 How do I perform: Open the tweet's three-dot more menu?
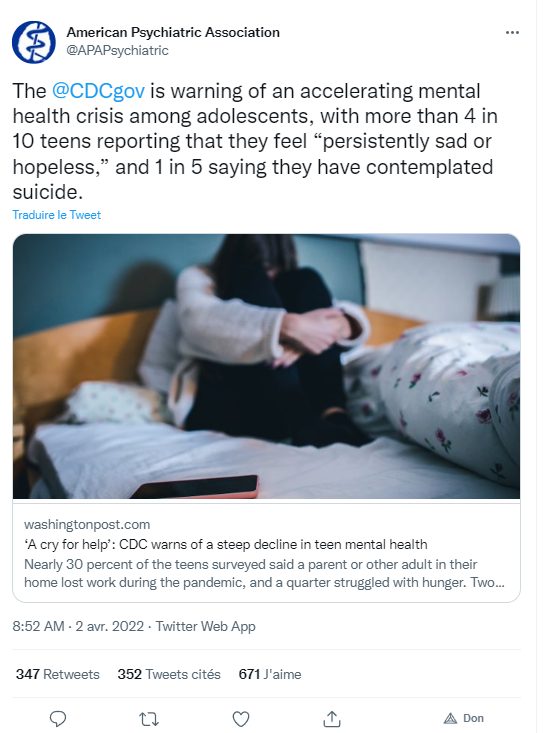[x=512, y=32]
